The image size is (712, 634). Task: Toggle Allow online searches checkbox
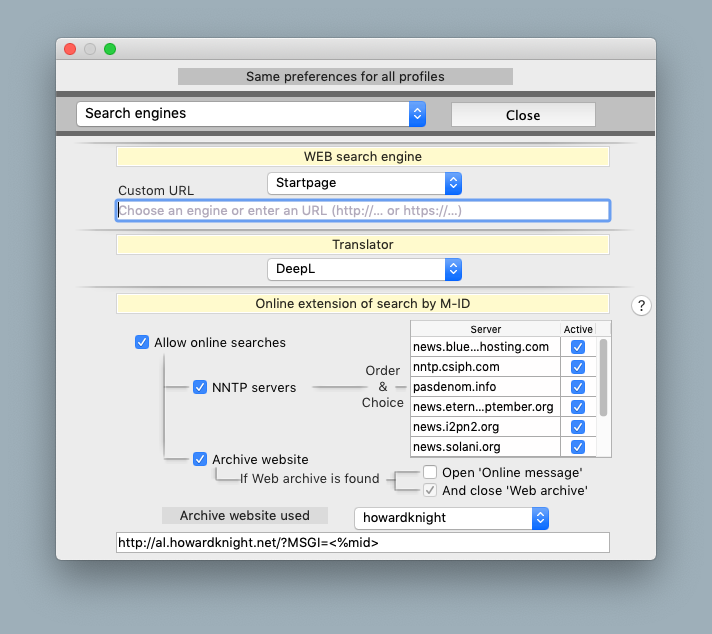(142, 343)
